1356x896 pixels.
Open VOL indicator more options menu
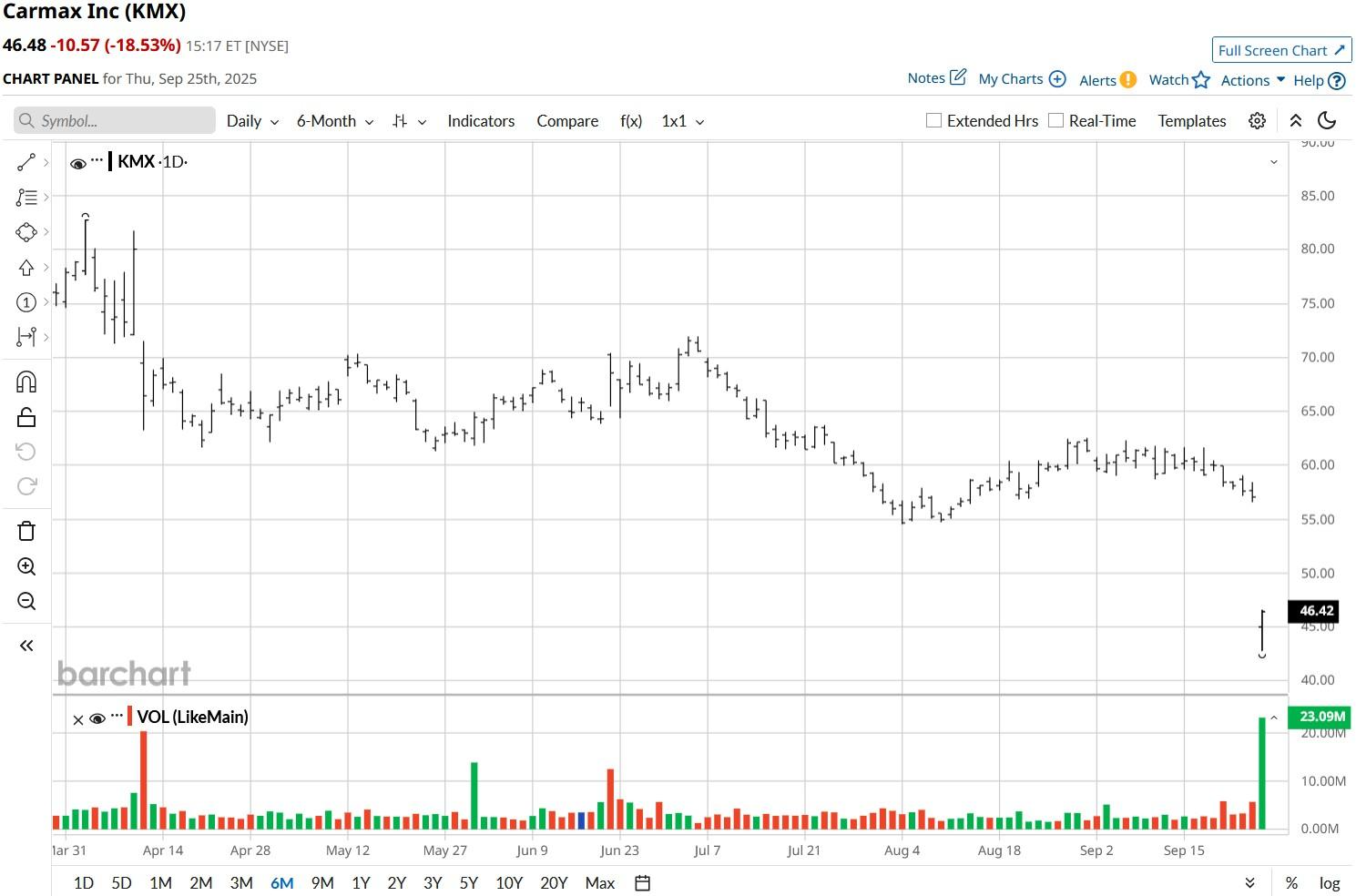(x=117, y=716)
